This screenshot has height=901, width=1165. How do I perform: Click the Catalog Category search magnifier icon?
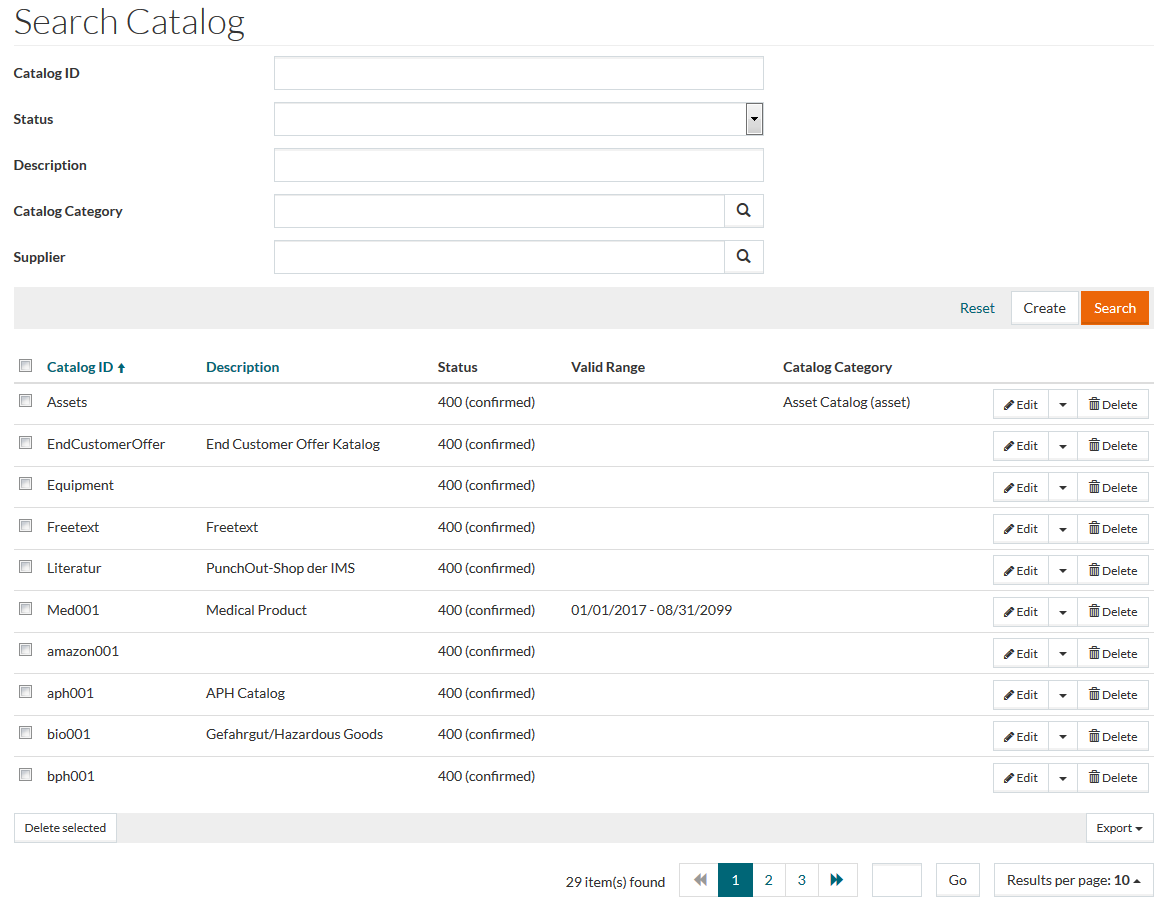pos(743,211)
